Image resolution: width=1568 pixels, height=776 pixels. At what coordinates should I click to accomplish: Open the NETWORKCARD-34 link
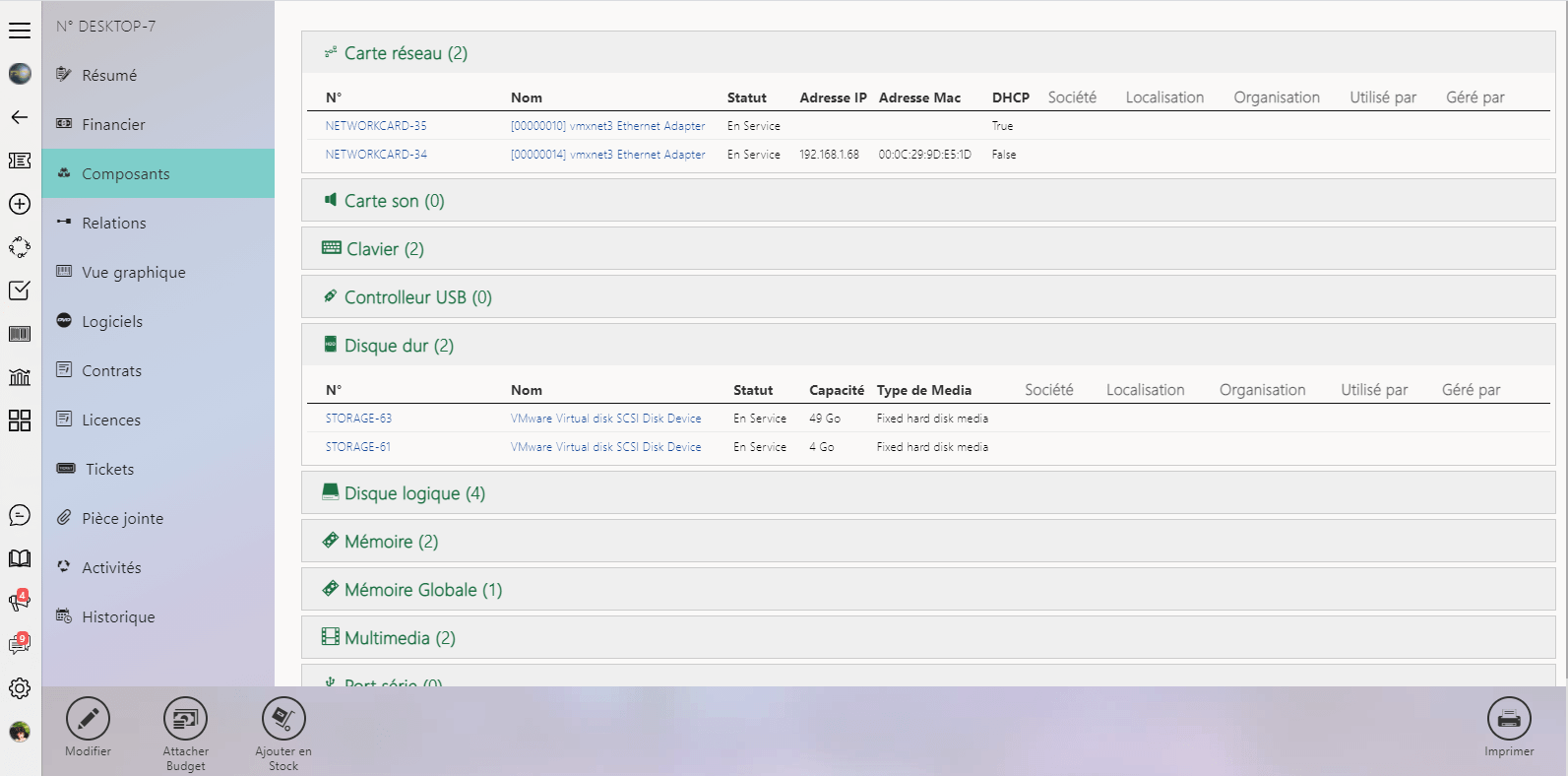point(376,155)
